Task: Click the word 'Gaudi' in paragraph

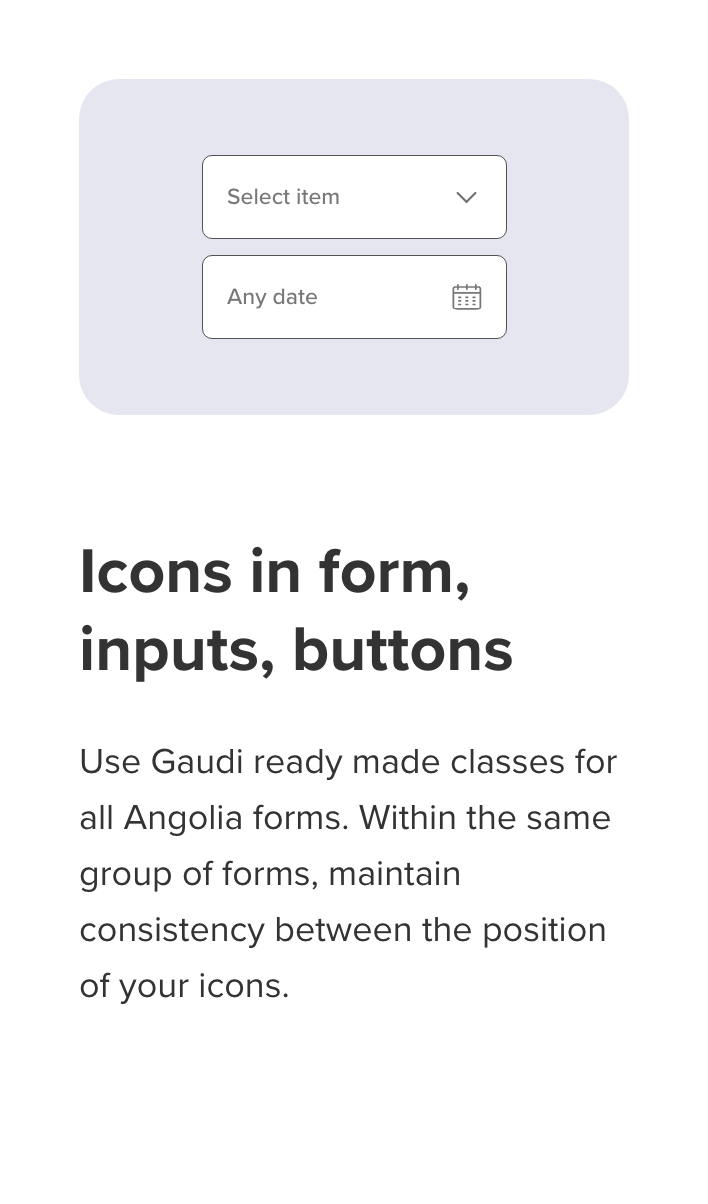Action: point(197,762)
